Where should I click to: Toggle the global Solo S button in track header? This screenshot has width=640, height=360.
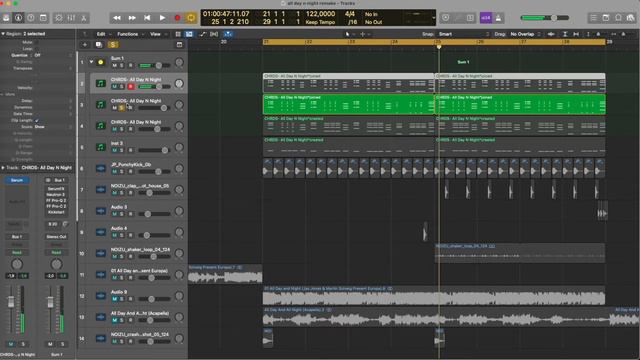(113, 44)
